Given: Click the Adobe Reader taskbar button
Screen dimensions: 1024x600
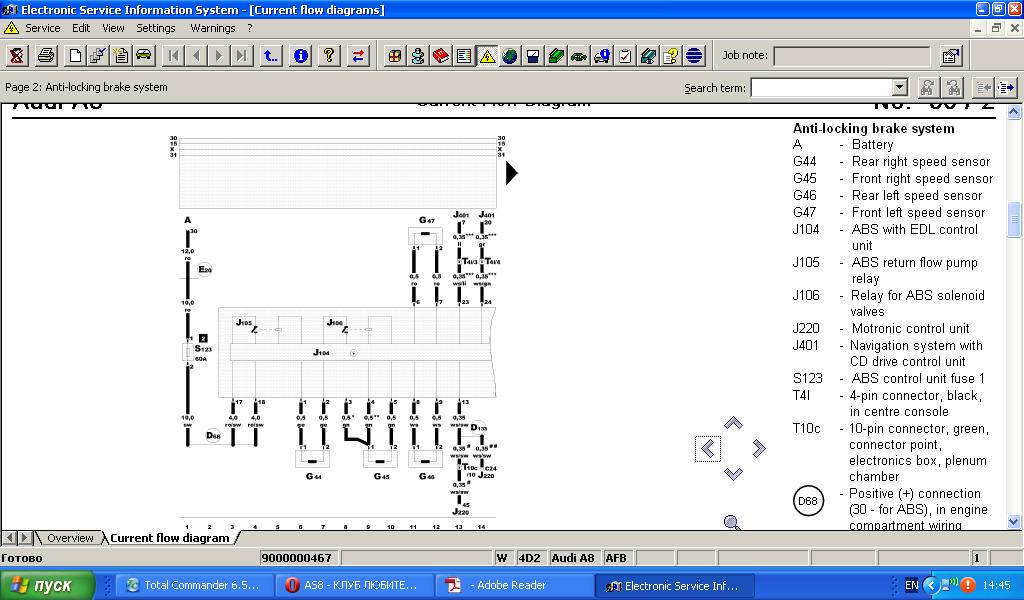Looking at the screenshot, I should click(x=510, y=585).
